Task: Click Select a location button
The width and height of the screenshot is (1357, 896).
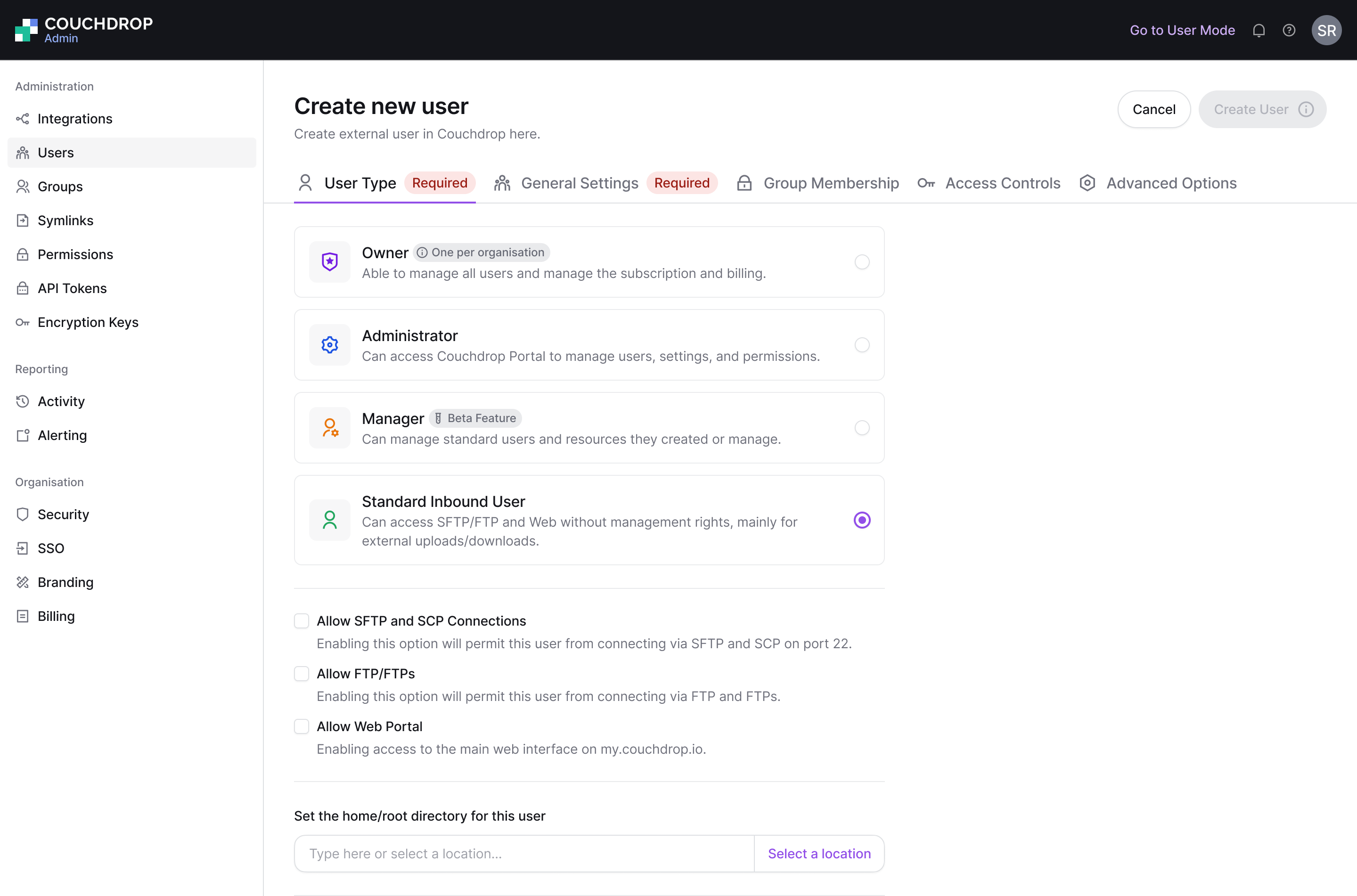Action: [819, 854]
